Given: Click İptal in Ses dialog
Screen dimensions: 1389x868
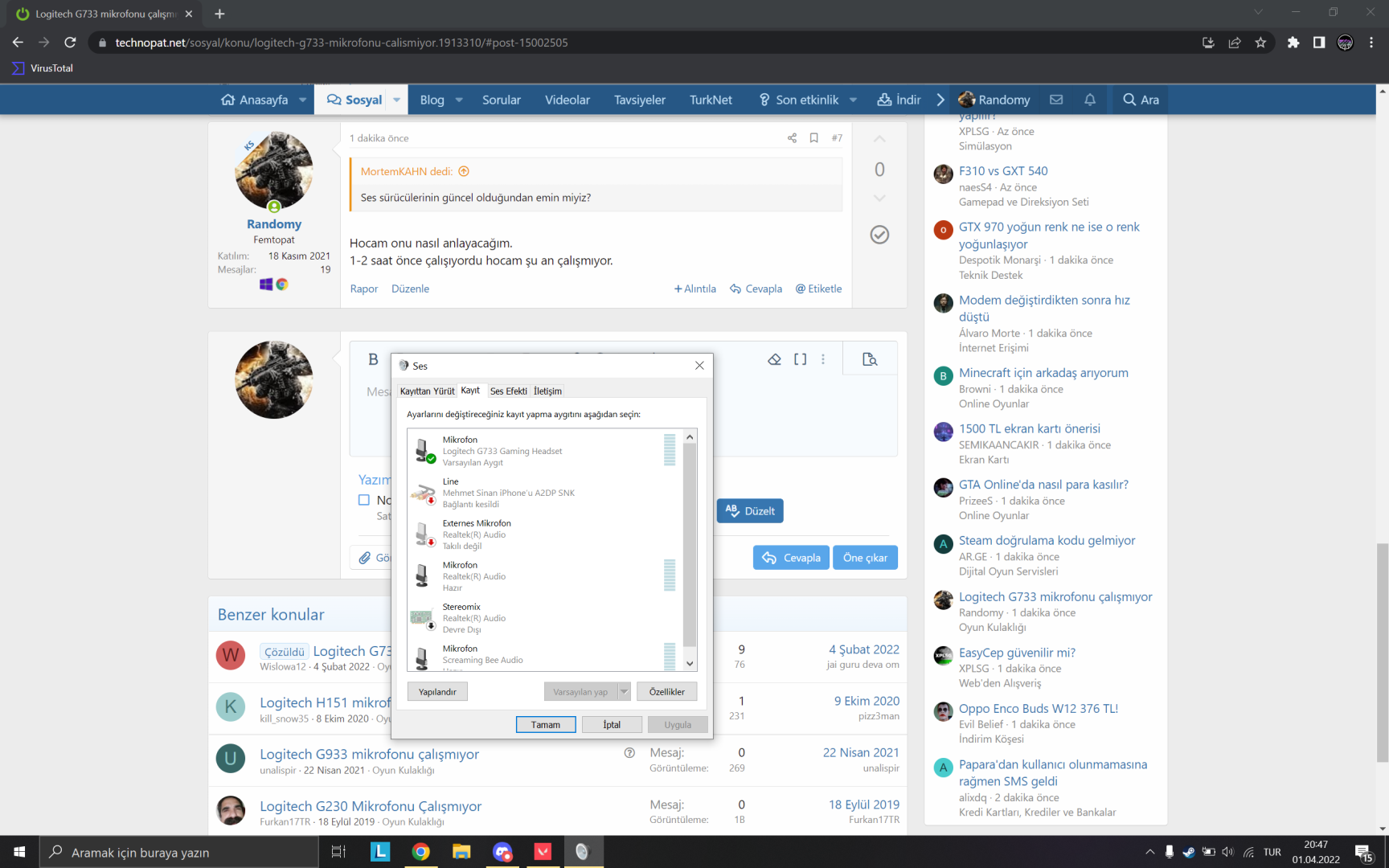Looking at the screenshot, I should (x=612, y=724).
